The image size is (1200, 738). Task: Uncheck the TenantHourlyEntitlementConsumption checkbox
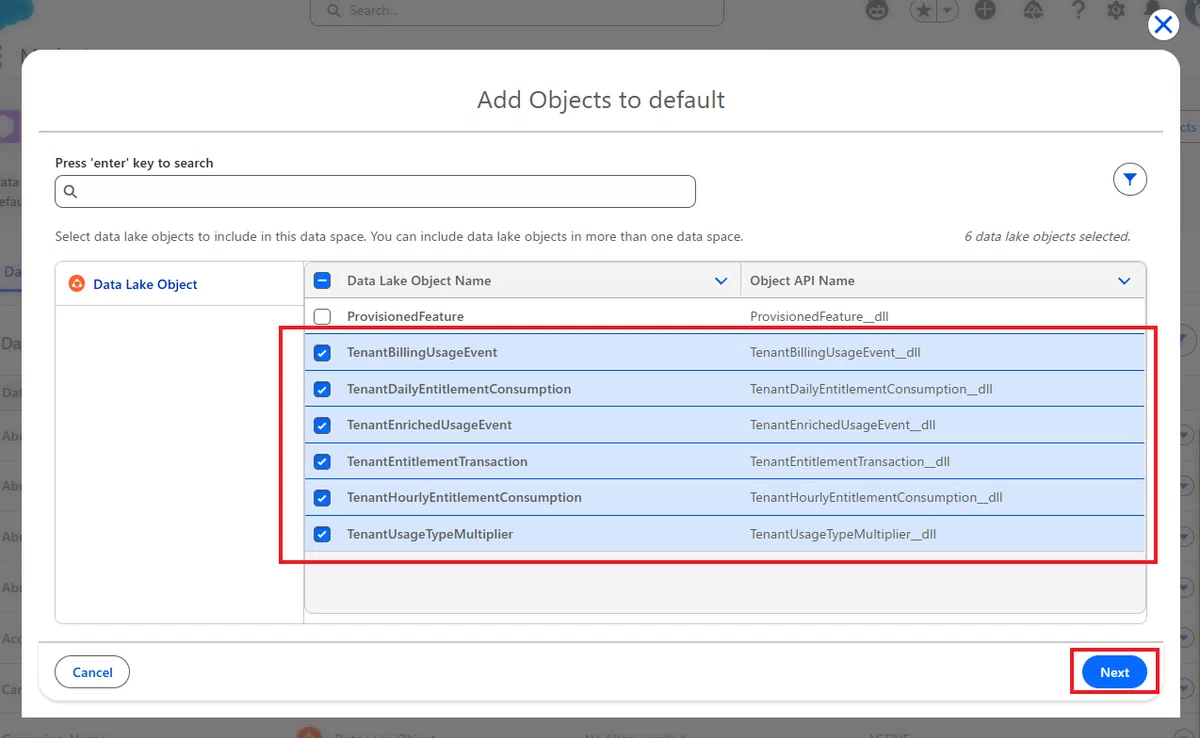click(x=322, y=498)
